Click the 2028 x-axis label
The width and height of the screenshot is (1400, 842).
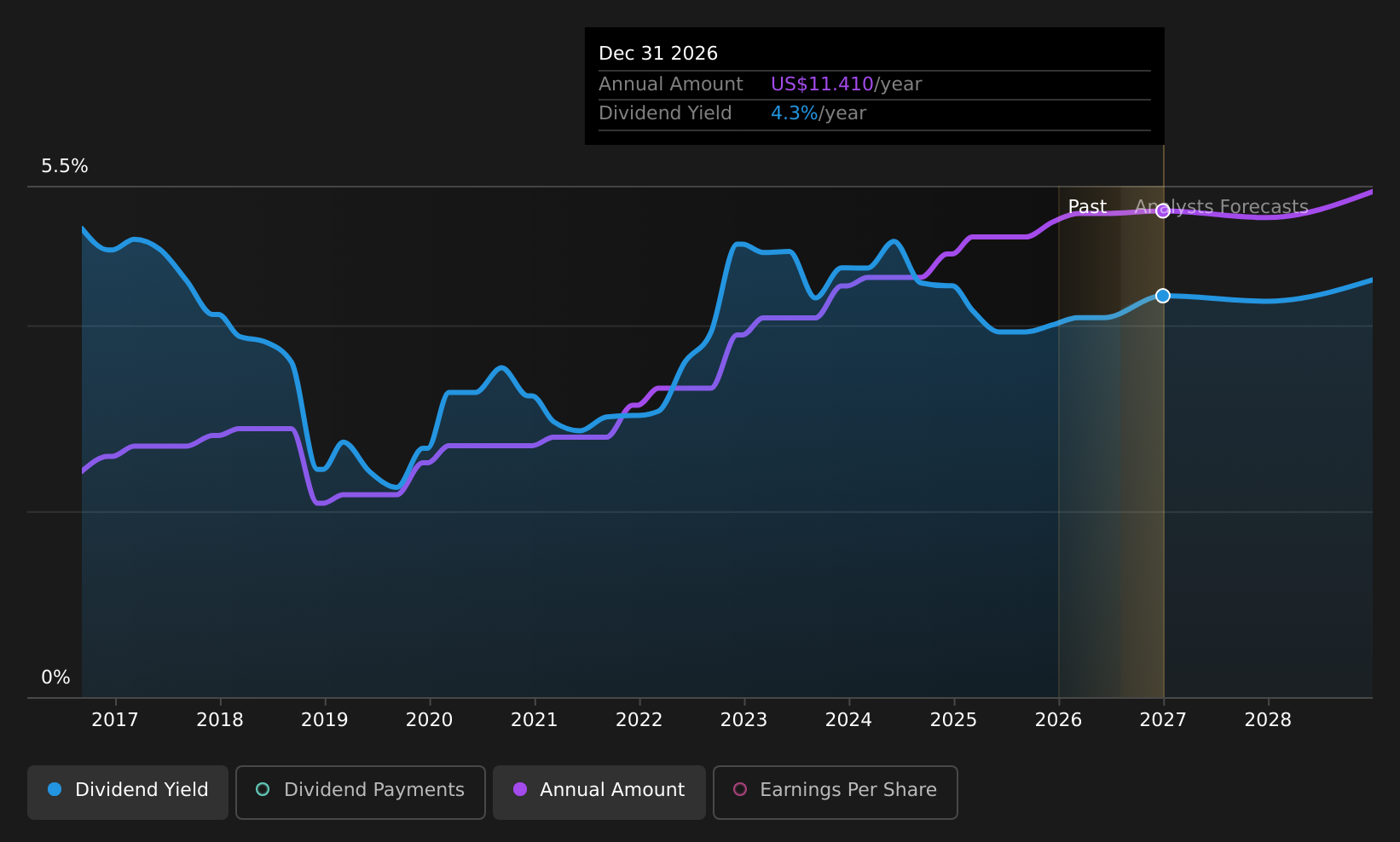[1269, 720]
